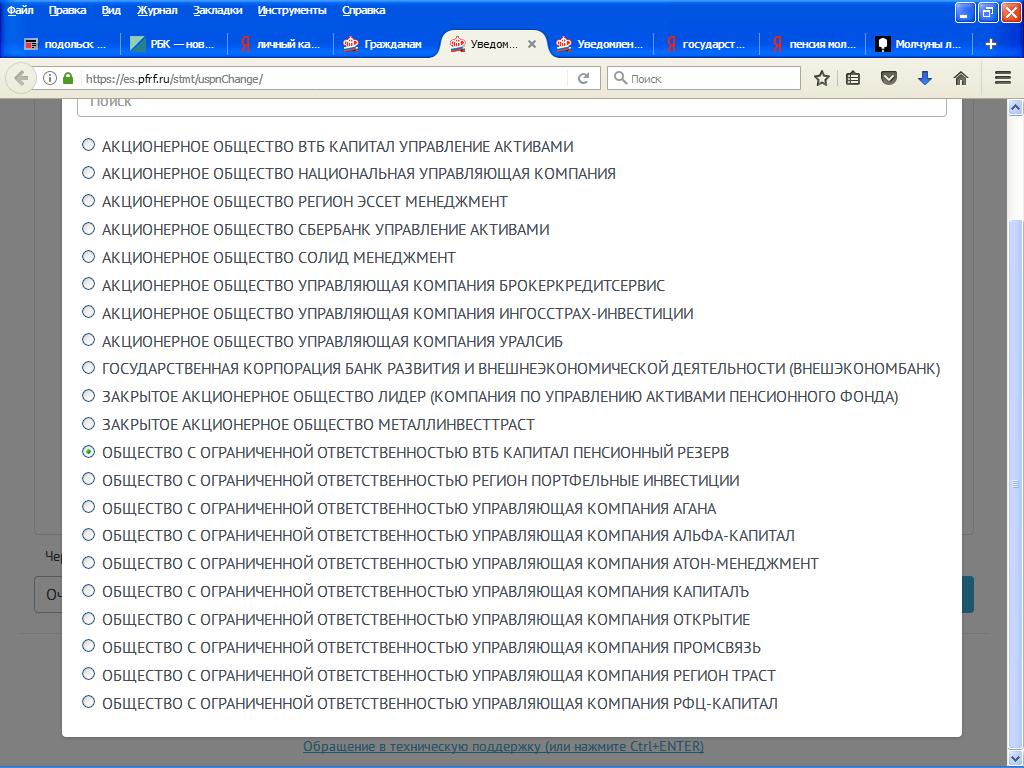The image size is (1024, 768).
Task: Click the page vertical scrollbar thumb
Action: (x=1015, y=480)
